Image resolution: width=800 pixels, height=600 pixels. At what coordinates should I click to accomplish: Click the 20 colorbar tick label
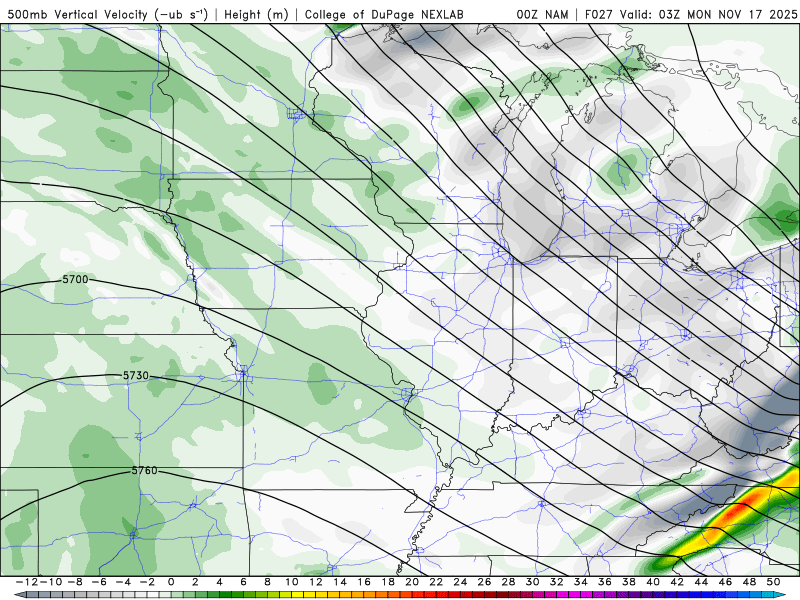[x=412, y=582]
